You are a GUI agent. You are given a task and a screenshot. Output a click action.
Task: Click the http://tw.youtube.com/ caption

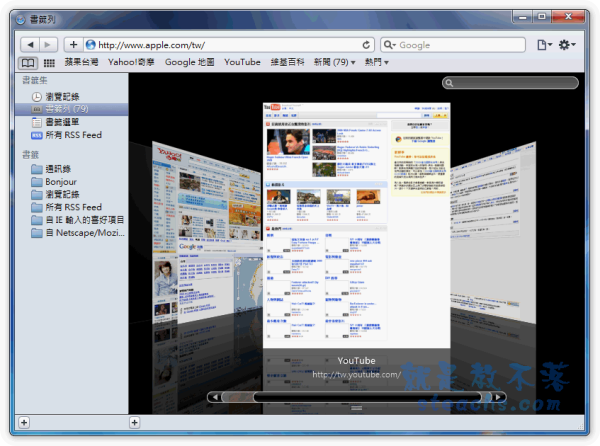coord(357,374)
